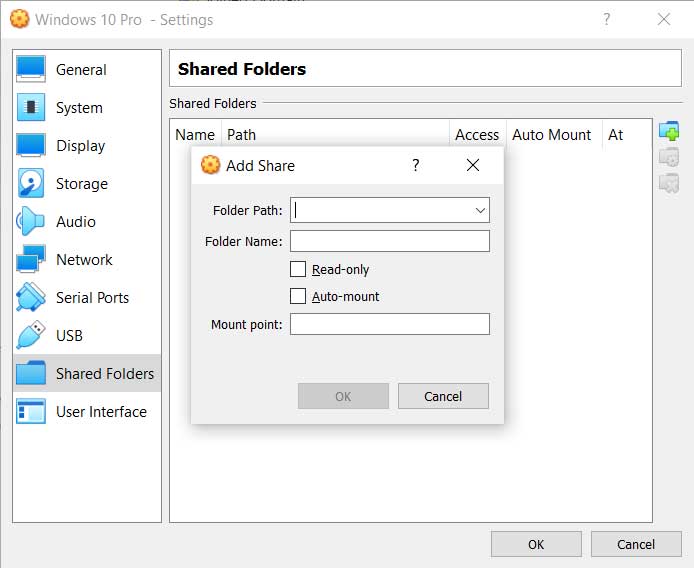Open the Network settings category
694x568 pixels.
[87, 259]
